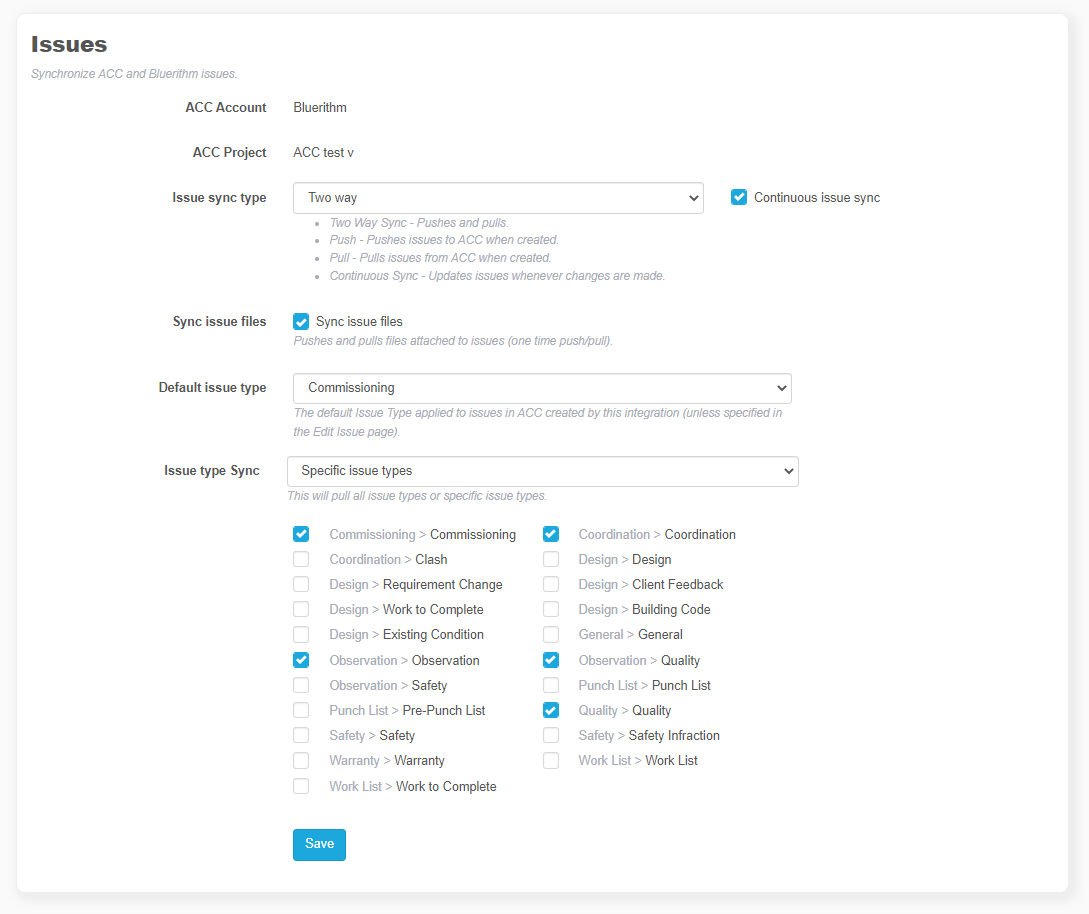This screenshot has height=914, width=1089.
Task: Open the Issue sync type dropdown
Action: (498, 198)
